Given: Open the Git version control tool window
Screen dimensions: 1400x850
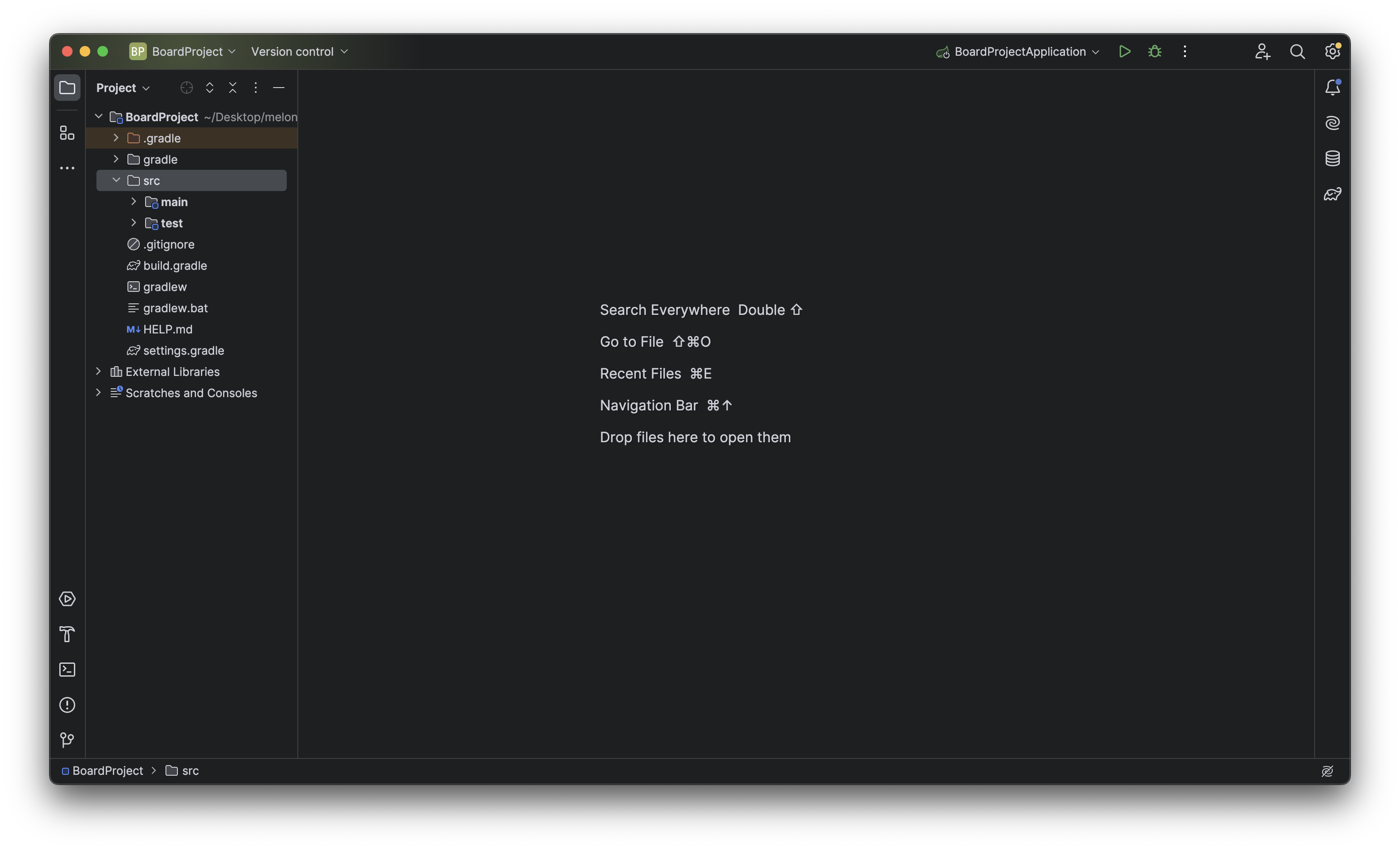Looking at the screenshot, I should [67, 740].
